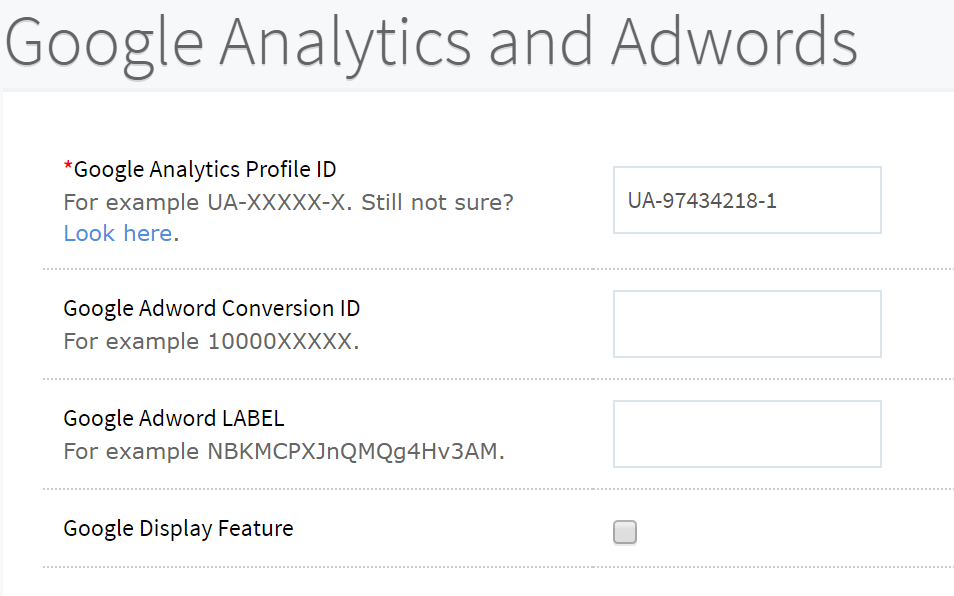Click the UA-97434218-1 value text
This screenshot has height=596, width=954.
702,201
